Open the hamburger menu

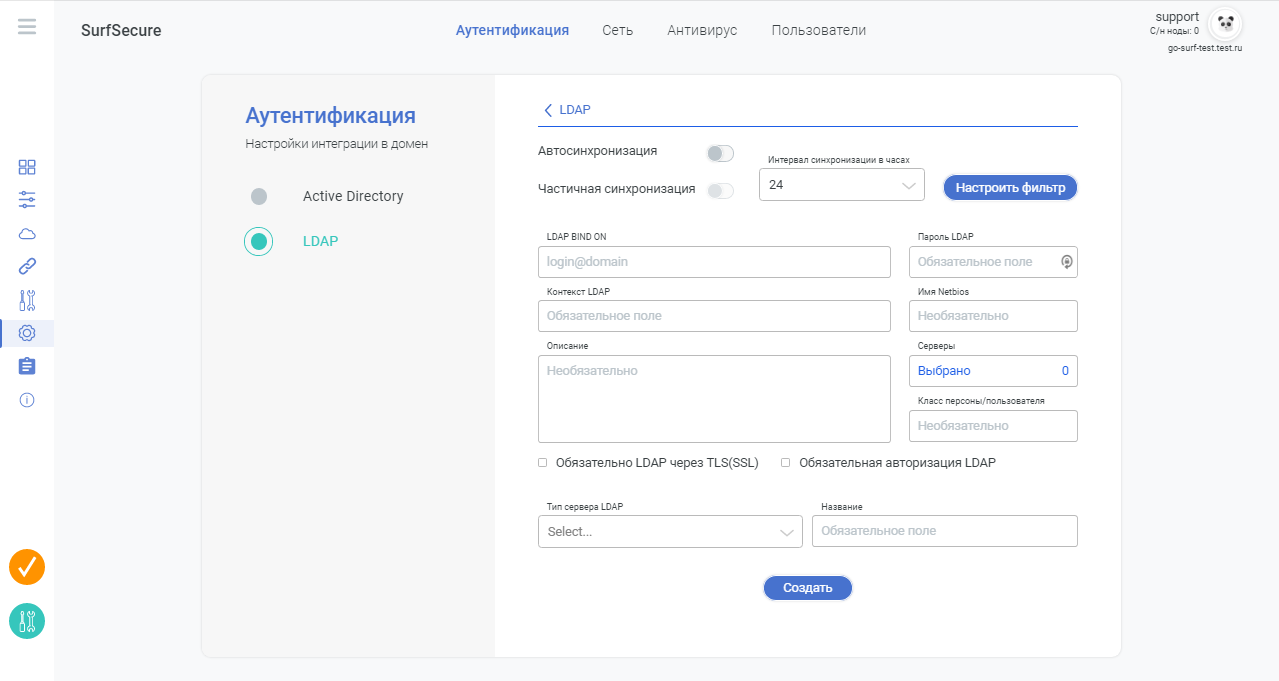point(27,27)
